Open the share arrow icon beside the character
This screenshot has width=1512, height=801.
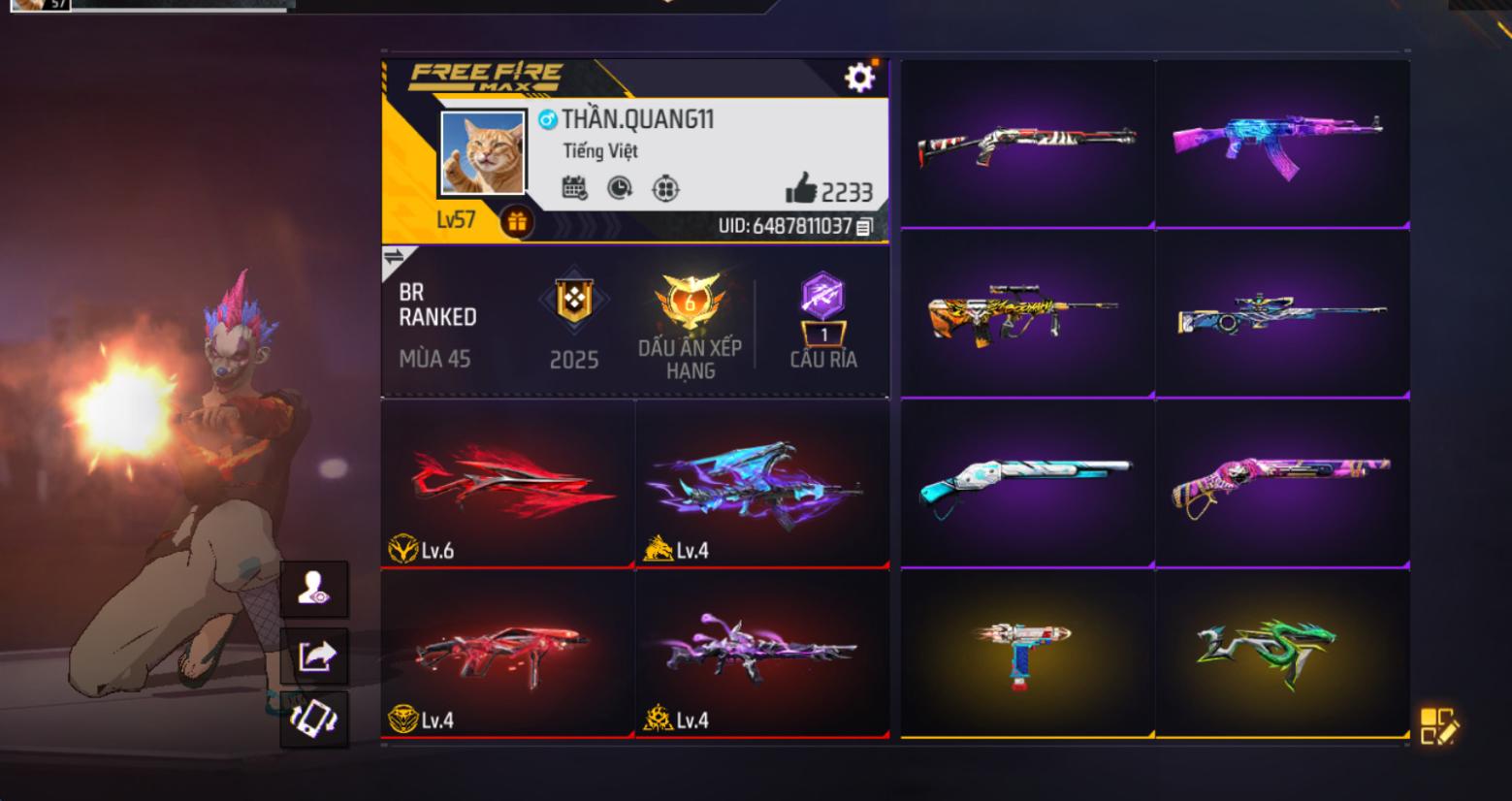tap(314, 657)
